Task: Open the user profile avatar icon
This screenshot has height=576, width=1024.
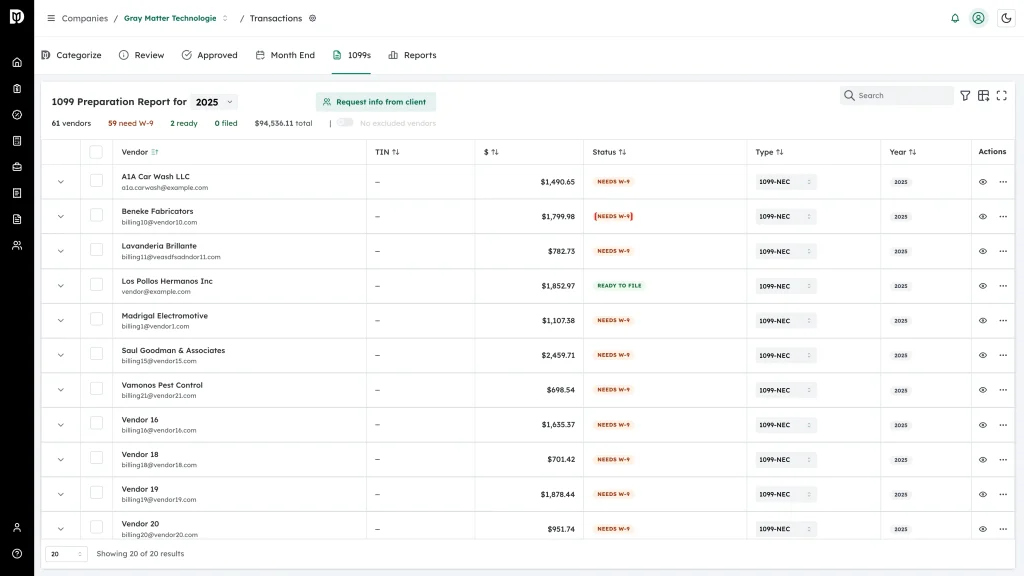Action: (978, 18)
